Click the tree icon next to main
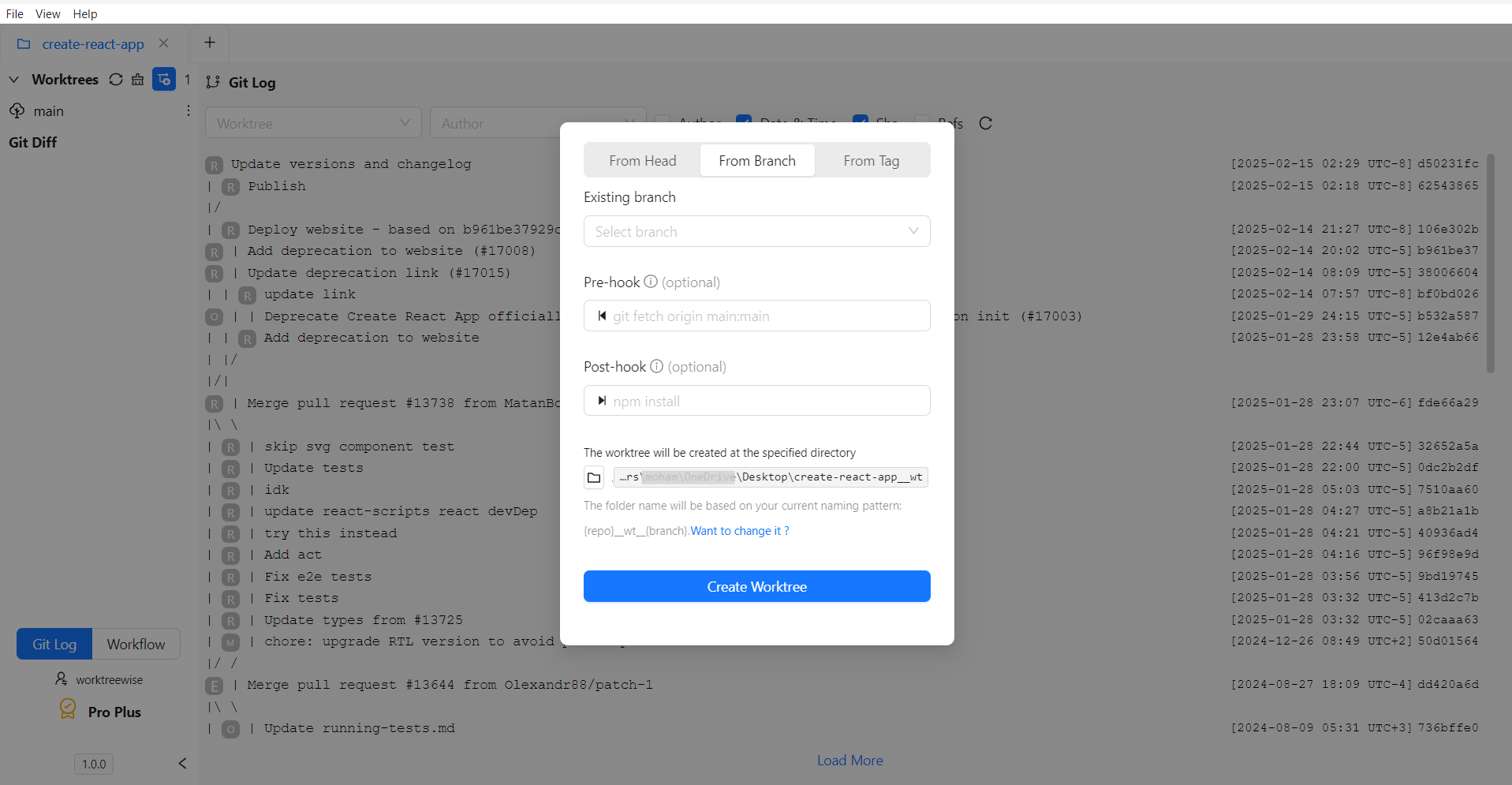1512x785 pixels. tap(17, 110)
